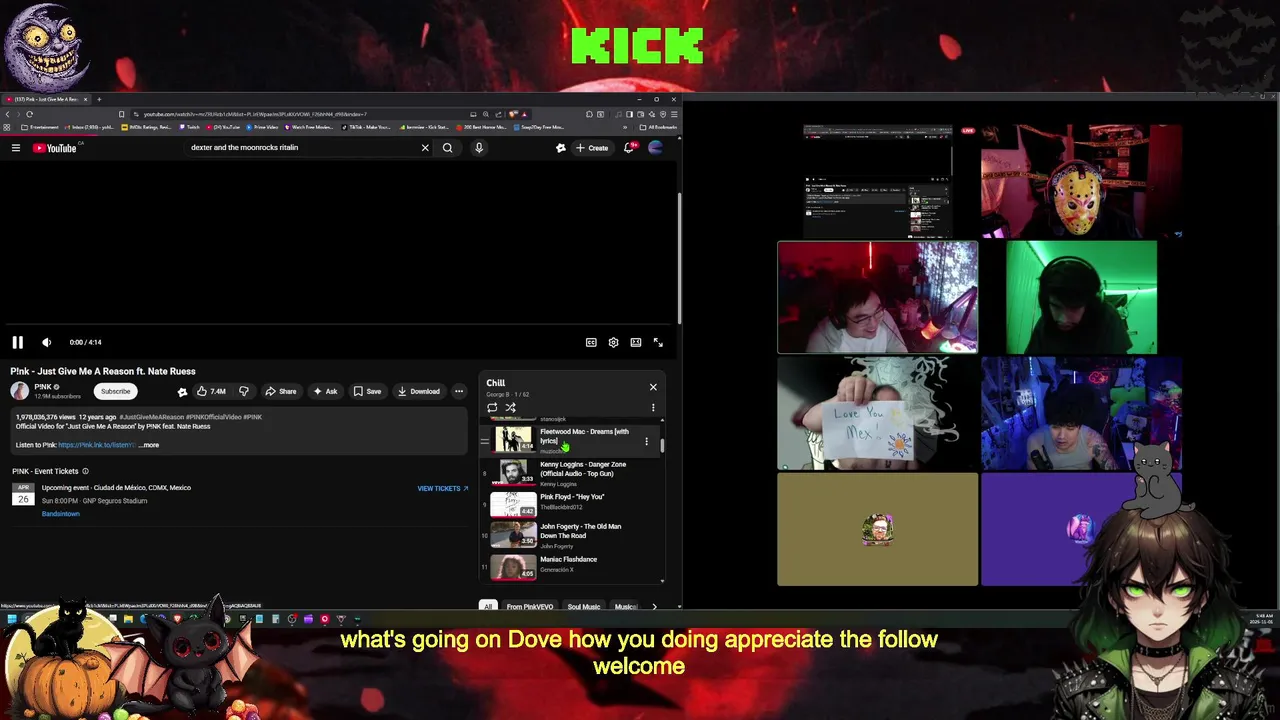Select the All filter chip
The image size is (1280, 720).
tap(488, 606)
